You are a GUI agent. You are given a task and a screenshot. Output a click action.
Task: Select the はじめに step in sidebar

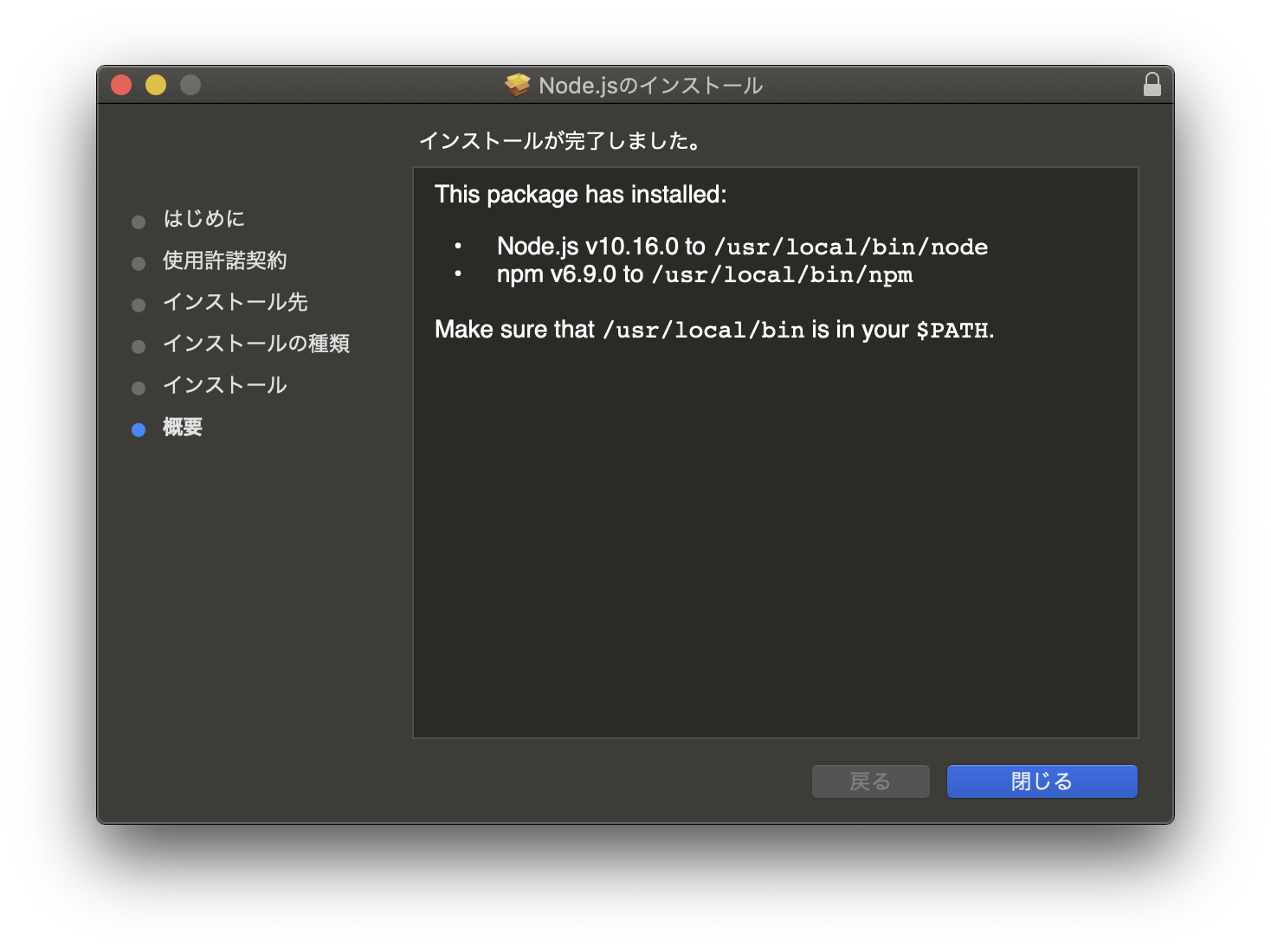point(204,219)
